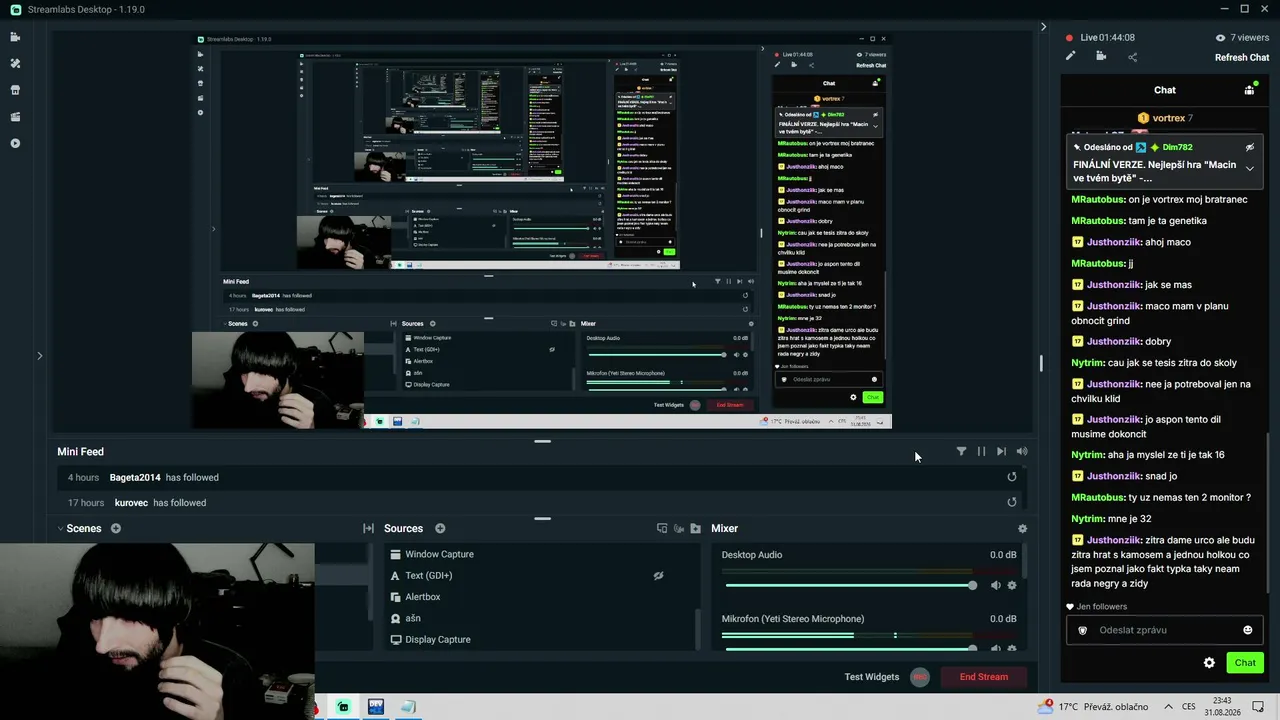Hide the pinned Dim782 message
Viewport: 1280px width, 720px height.
coord(1249,147)
